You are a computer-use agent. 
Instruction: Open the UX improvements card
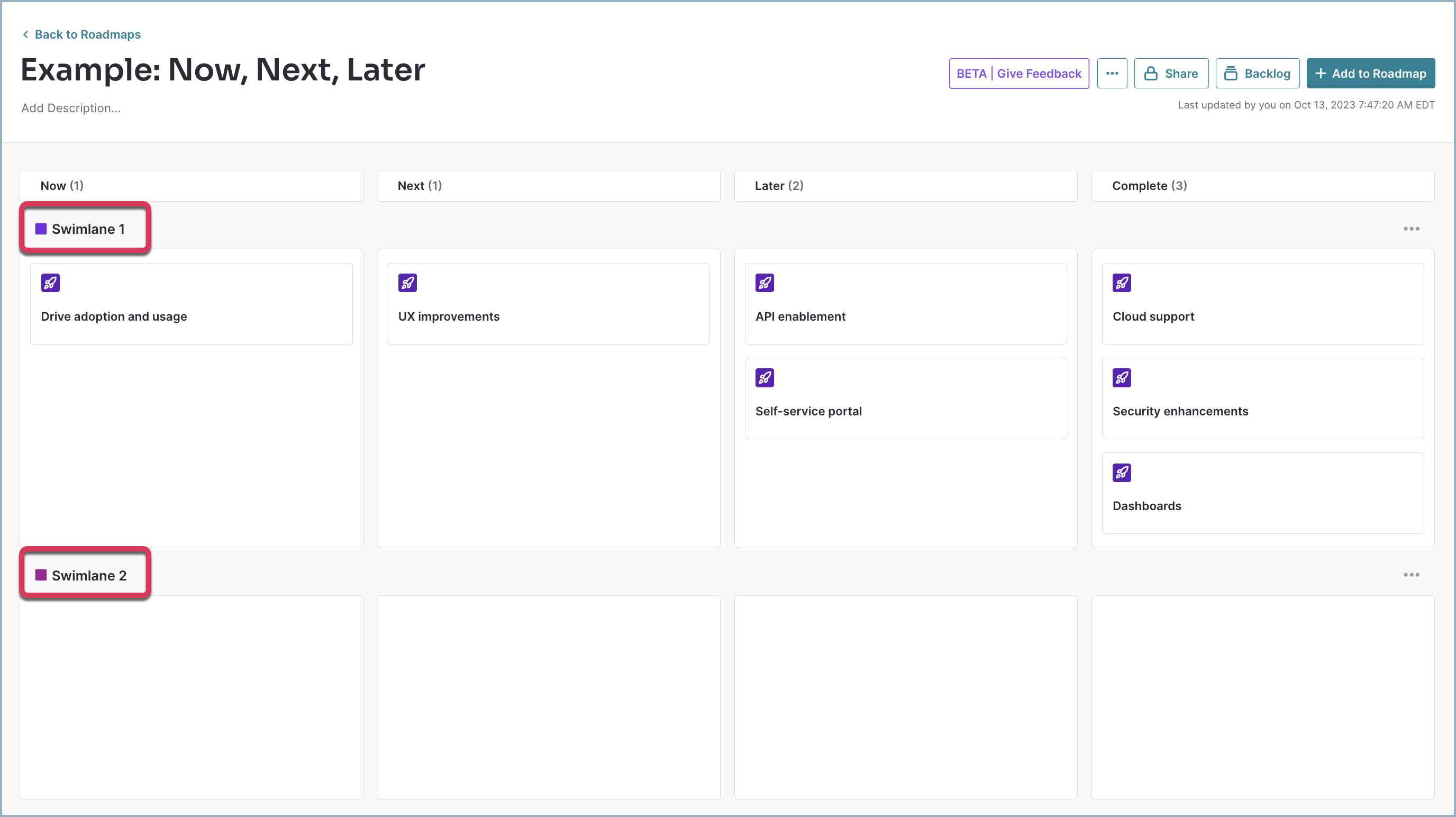pyautogui.click(x=548, y=304)
